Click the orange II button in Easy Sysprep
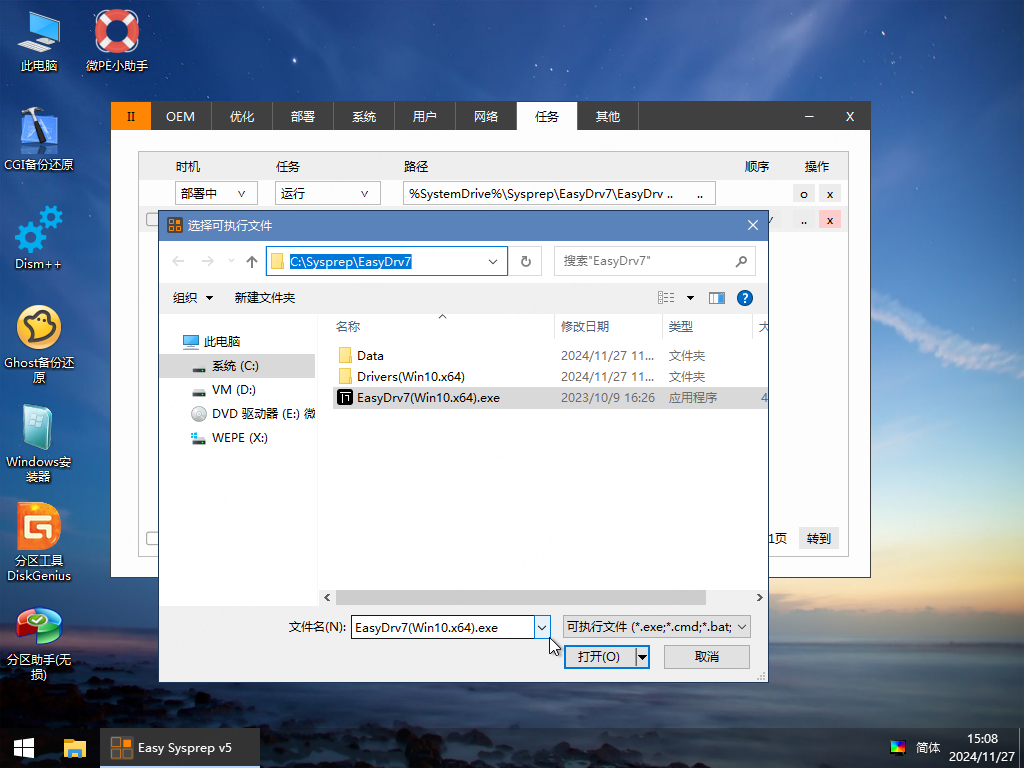 tap(131, 116)
